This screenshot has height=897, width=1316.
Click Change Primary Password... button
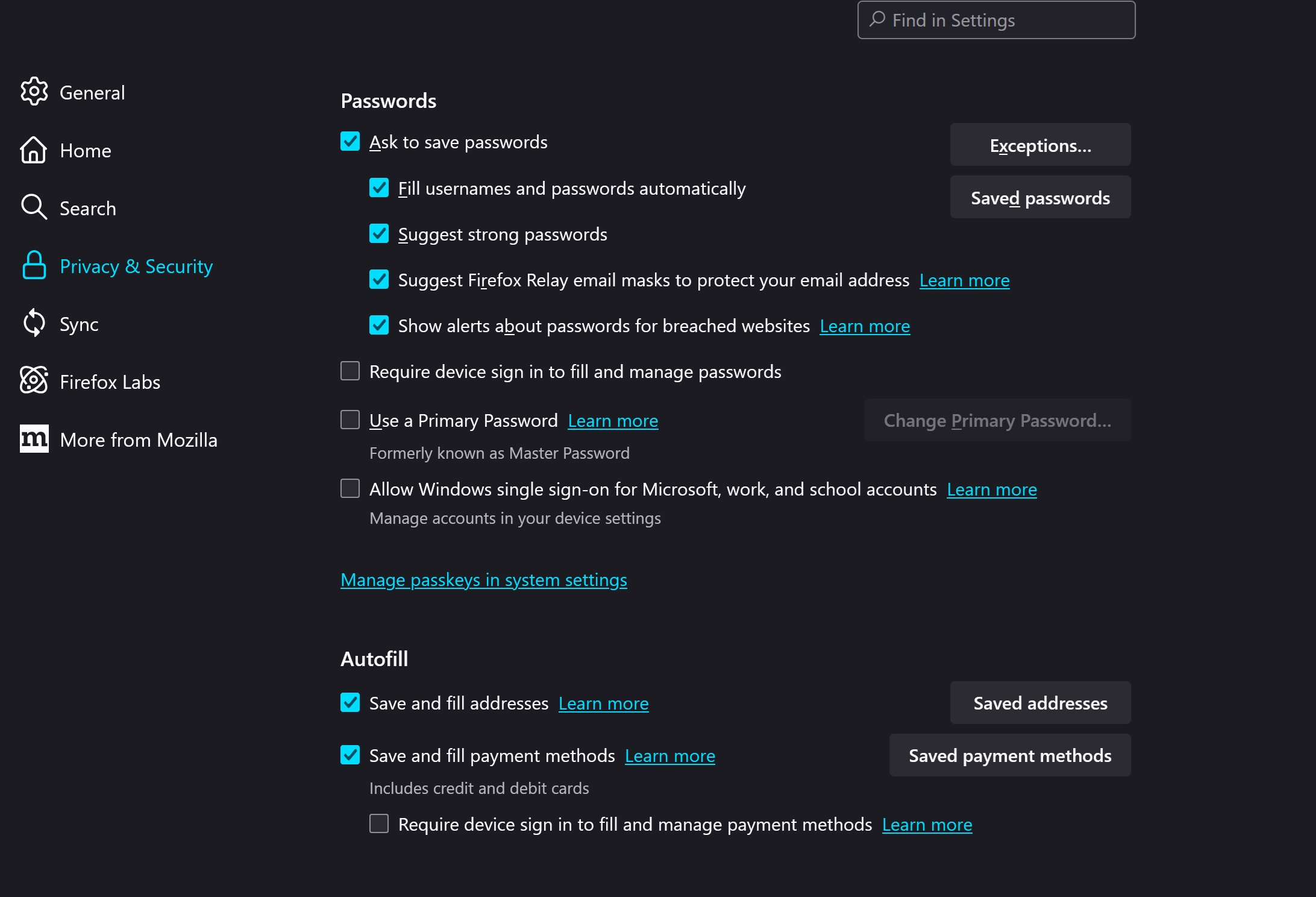tap(997, 420)
